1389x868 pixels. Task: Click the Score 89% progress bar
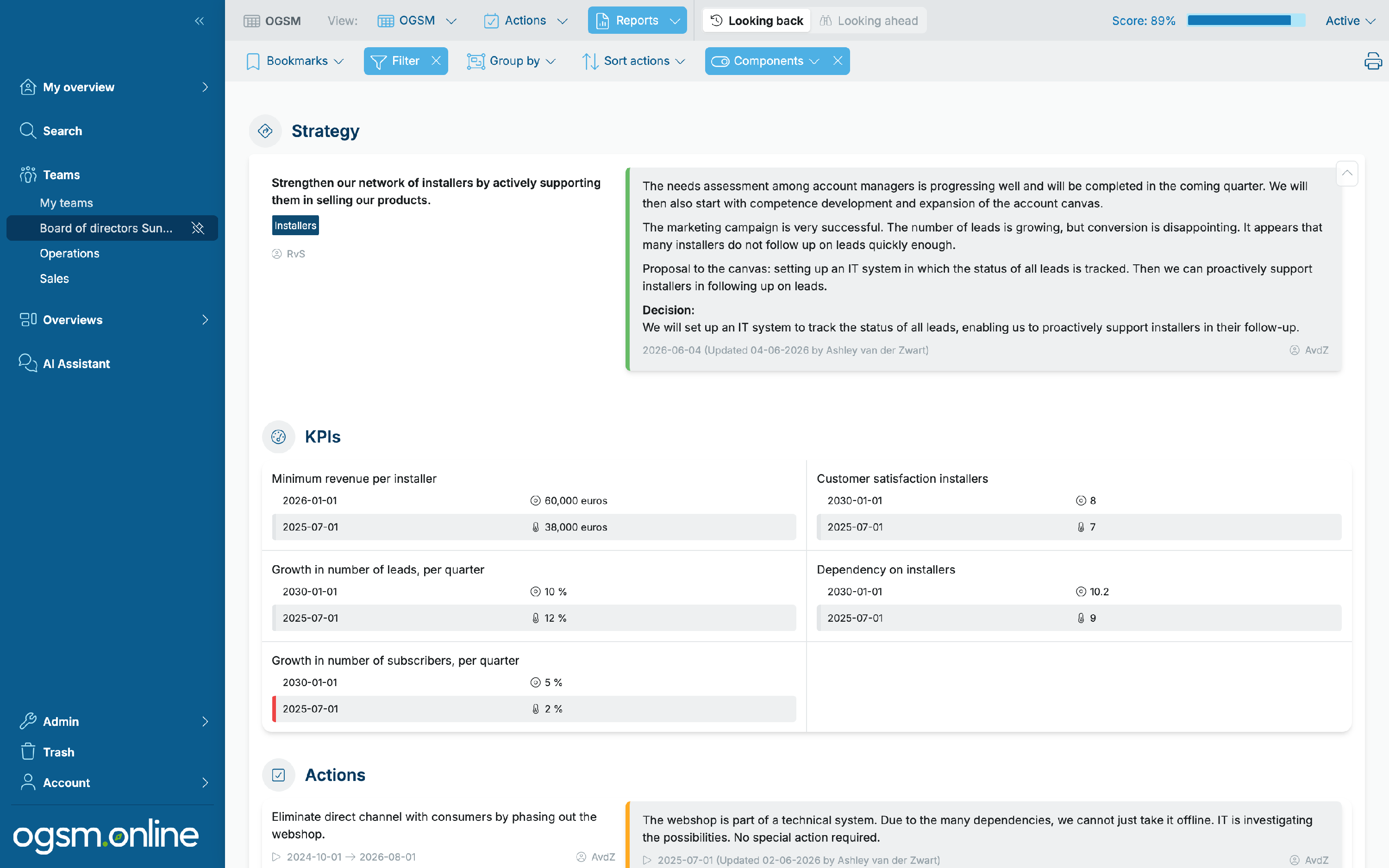coord(1246,21)
